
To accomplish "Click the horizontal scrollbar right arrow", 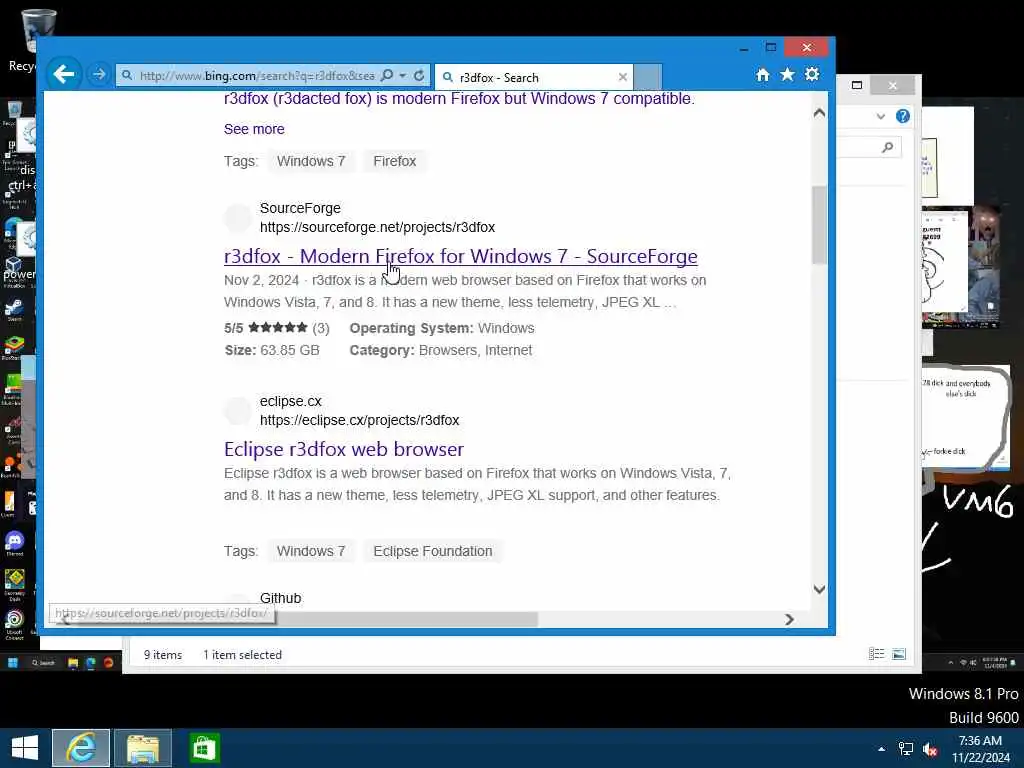I will click(x=789, y=619).
